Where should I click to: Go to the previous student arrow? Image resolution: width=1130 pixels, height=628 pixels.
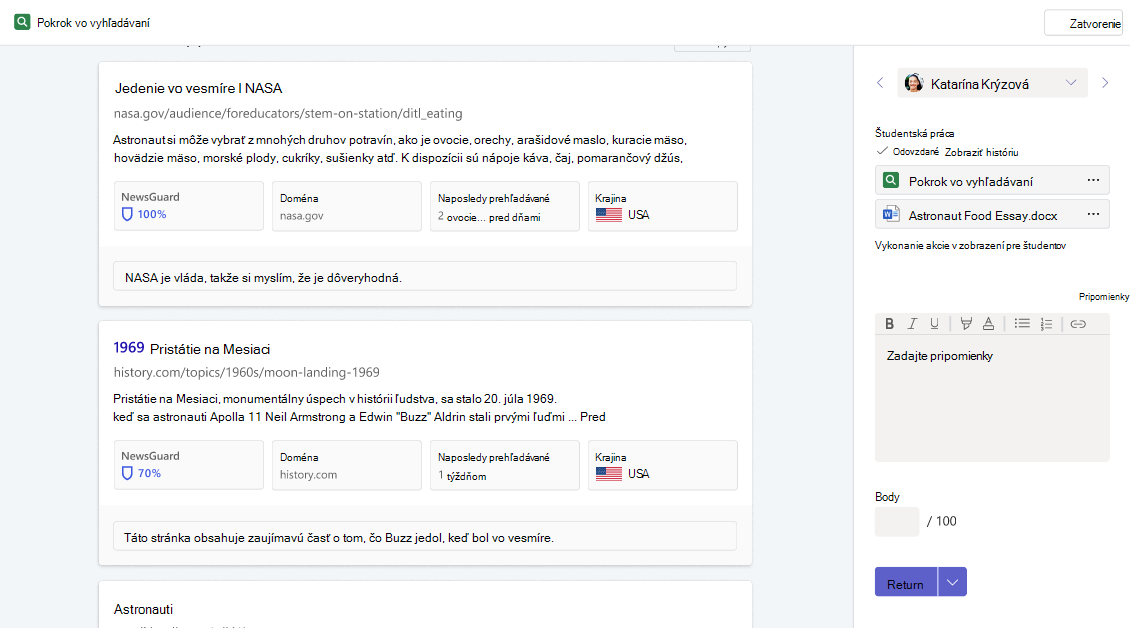click(x=880, y=83)
